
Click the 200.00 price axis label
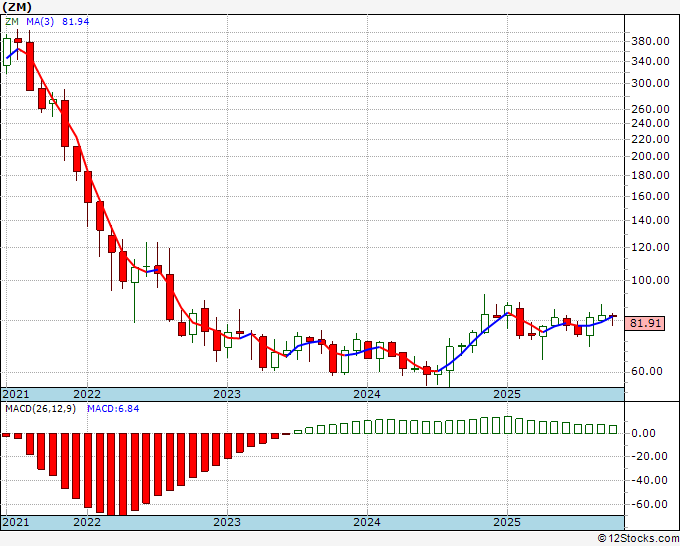(x=650, y=156)
